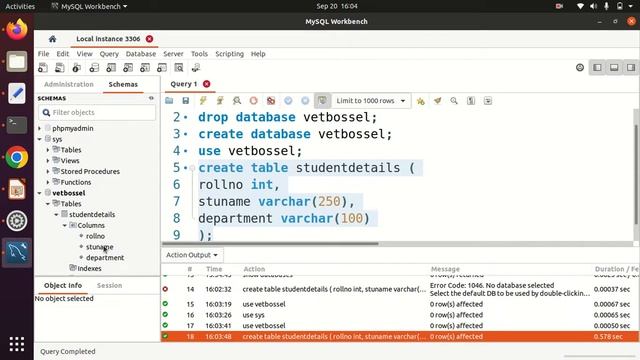Open the Limit to 1000 rows dropdown
Screen dimensions: 640x360
click(371, 101)
